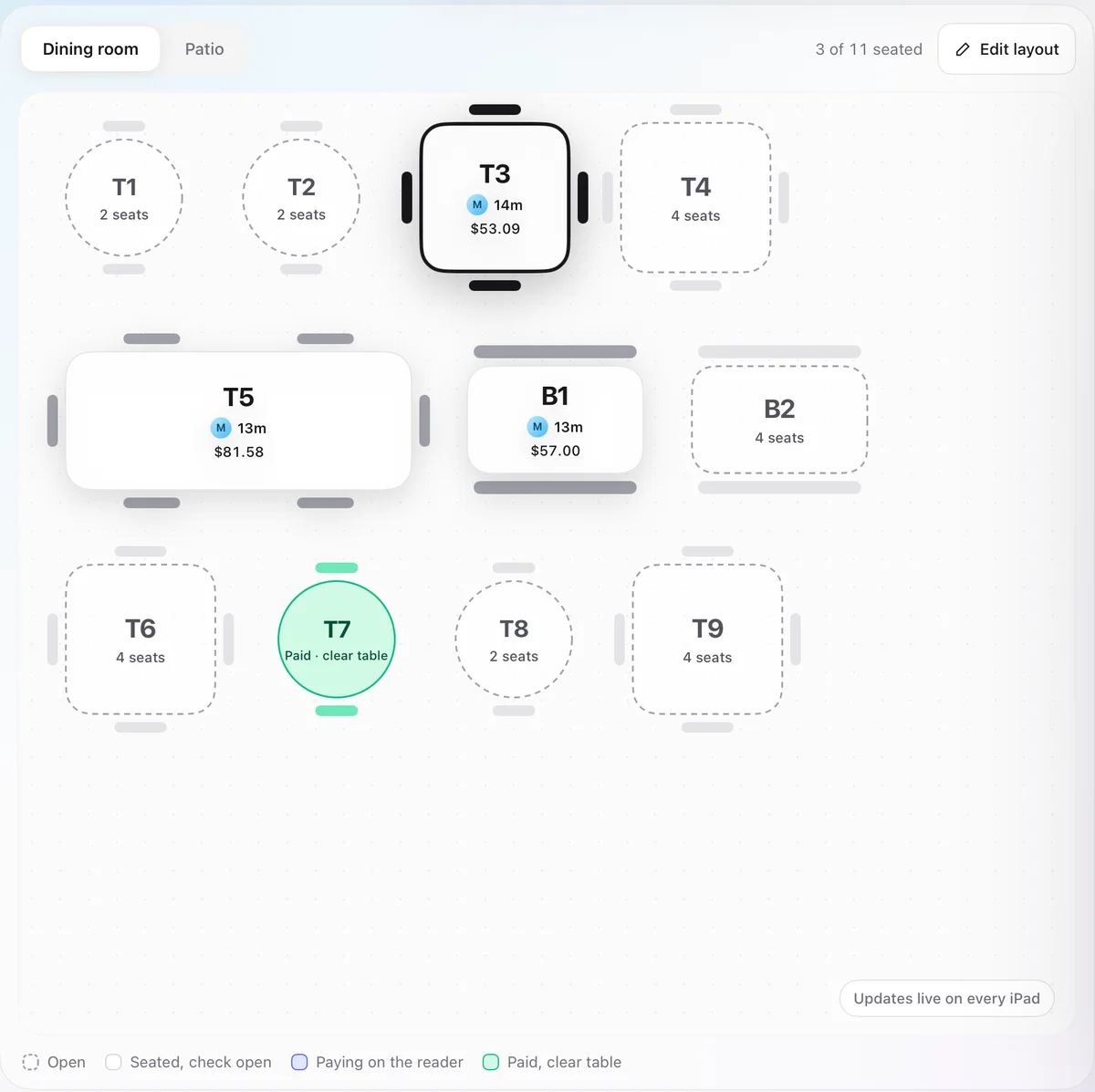Select the open square table T6

click(x=141, y=640)
